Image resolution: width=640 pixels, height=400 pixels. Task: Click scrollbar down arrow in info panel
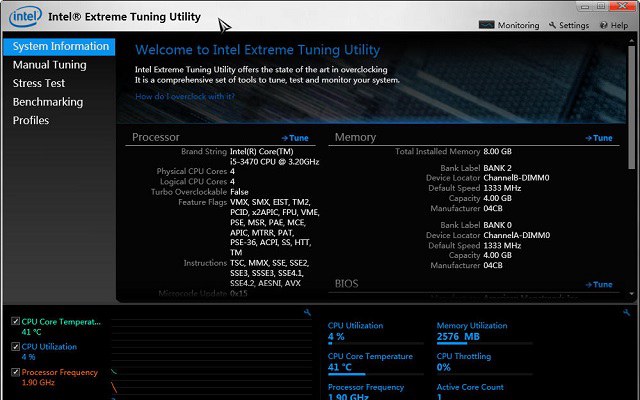(632, 294)
